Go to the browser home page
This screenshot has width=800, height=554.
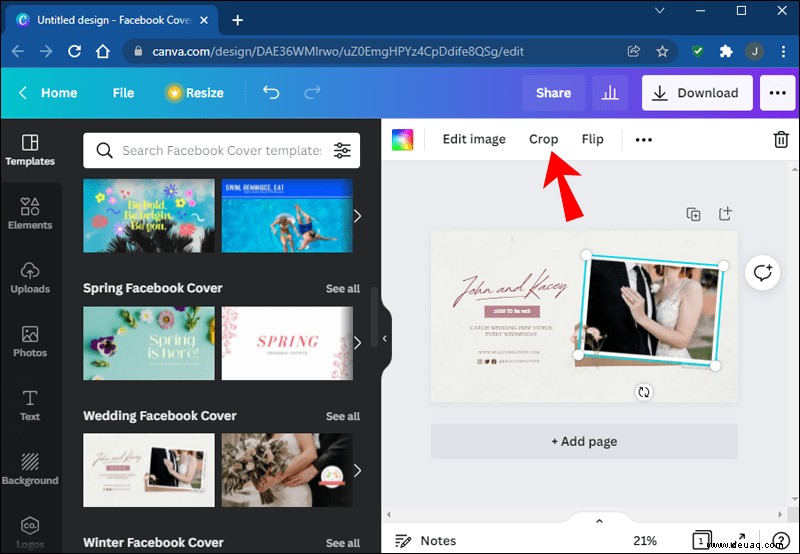click(103, 51)
